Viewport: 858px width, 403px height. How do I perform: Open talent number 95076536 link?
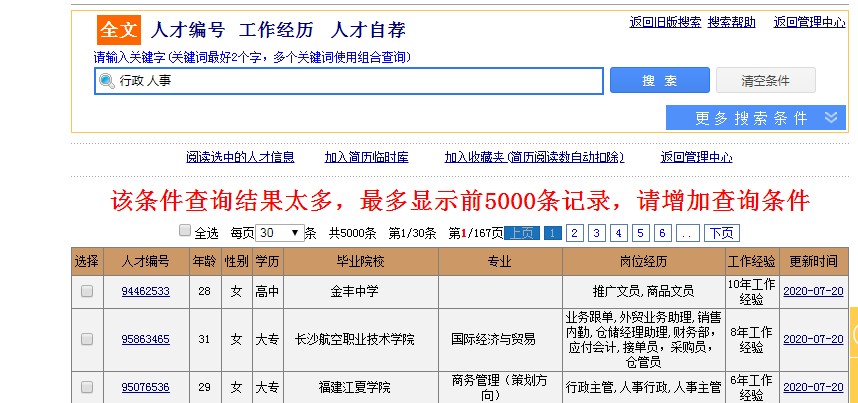tap(146, 388)
